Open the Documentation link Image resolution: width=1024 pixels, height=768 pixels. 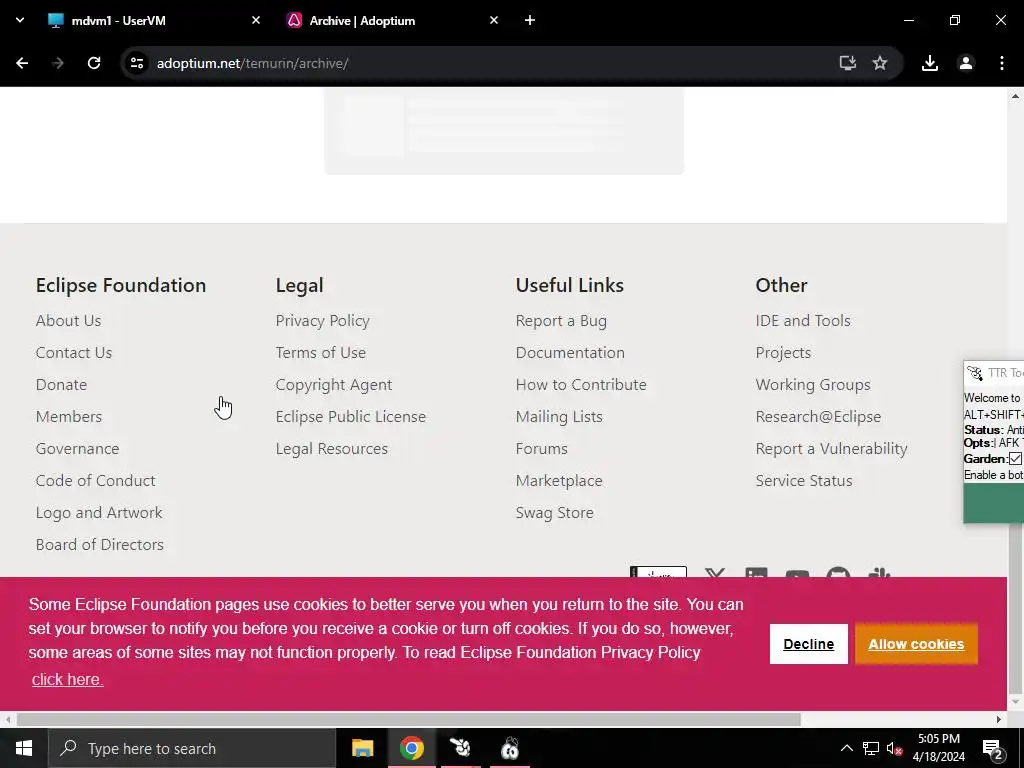pyautogui.click(x=570, y=353)
